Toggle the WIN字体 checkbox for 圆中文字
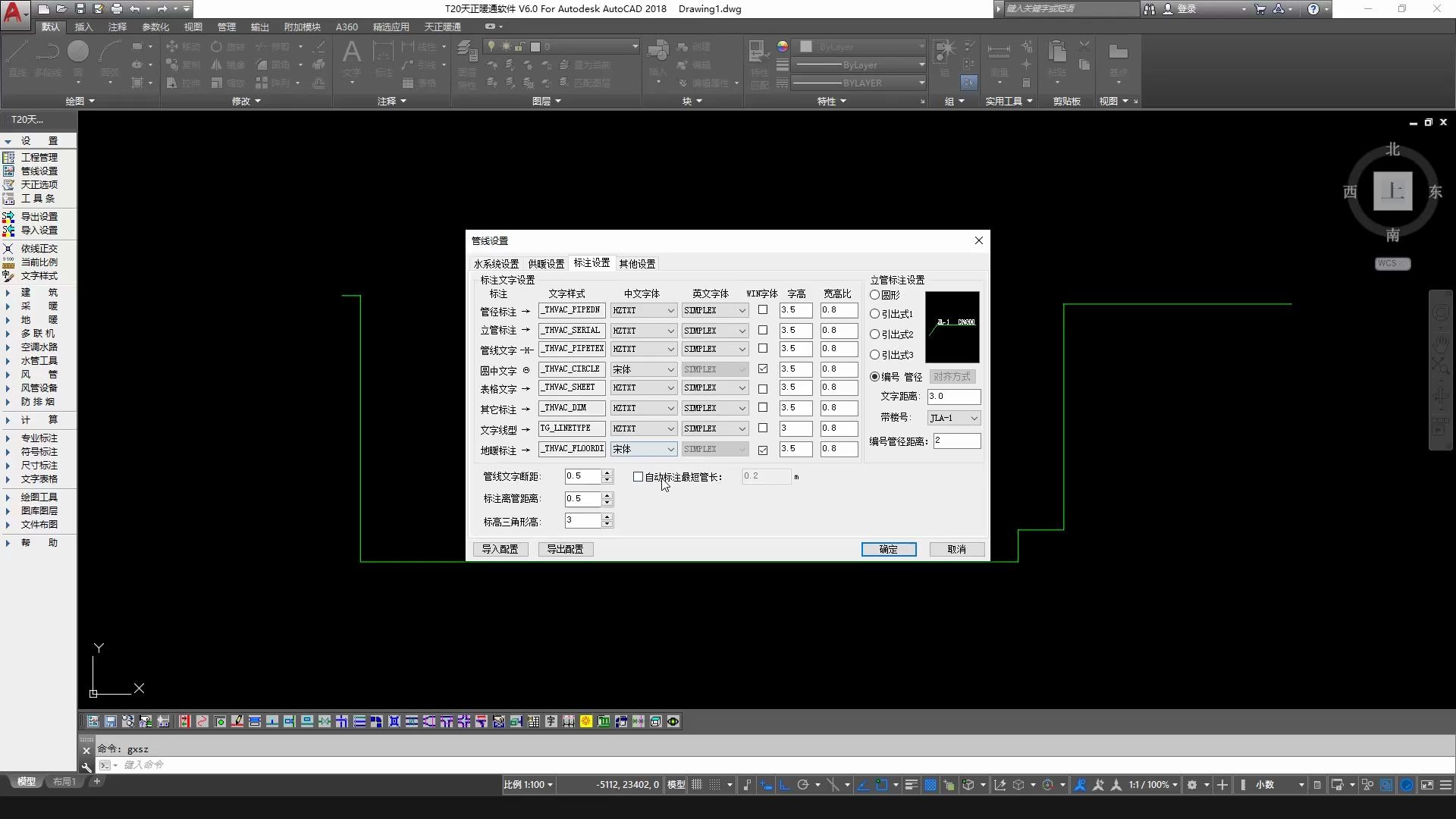 (x=762, y=368)
